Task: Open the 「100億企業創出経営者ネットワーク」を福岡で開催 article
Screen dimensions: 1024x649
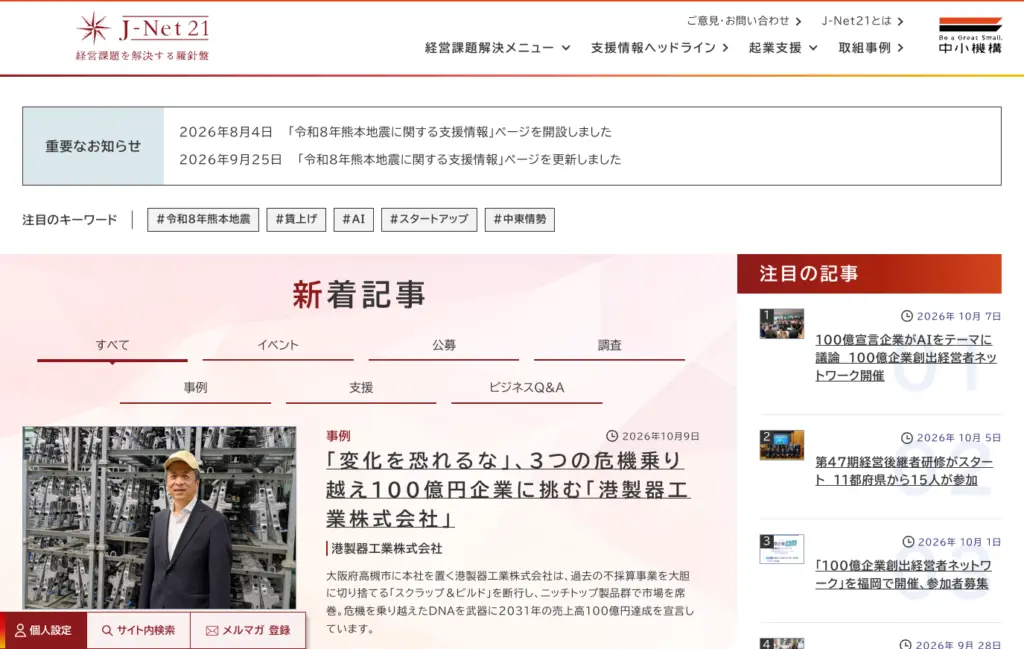Action: pos(903,575)
